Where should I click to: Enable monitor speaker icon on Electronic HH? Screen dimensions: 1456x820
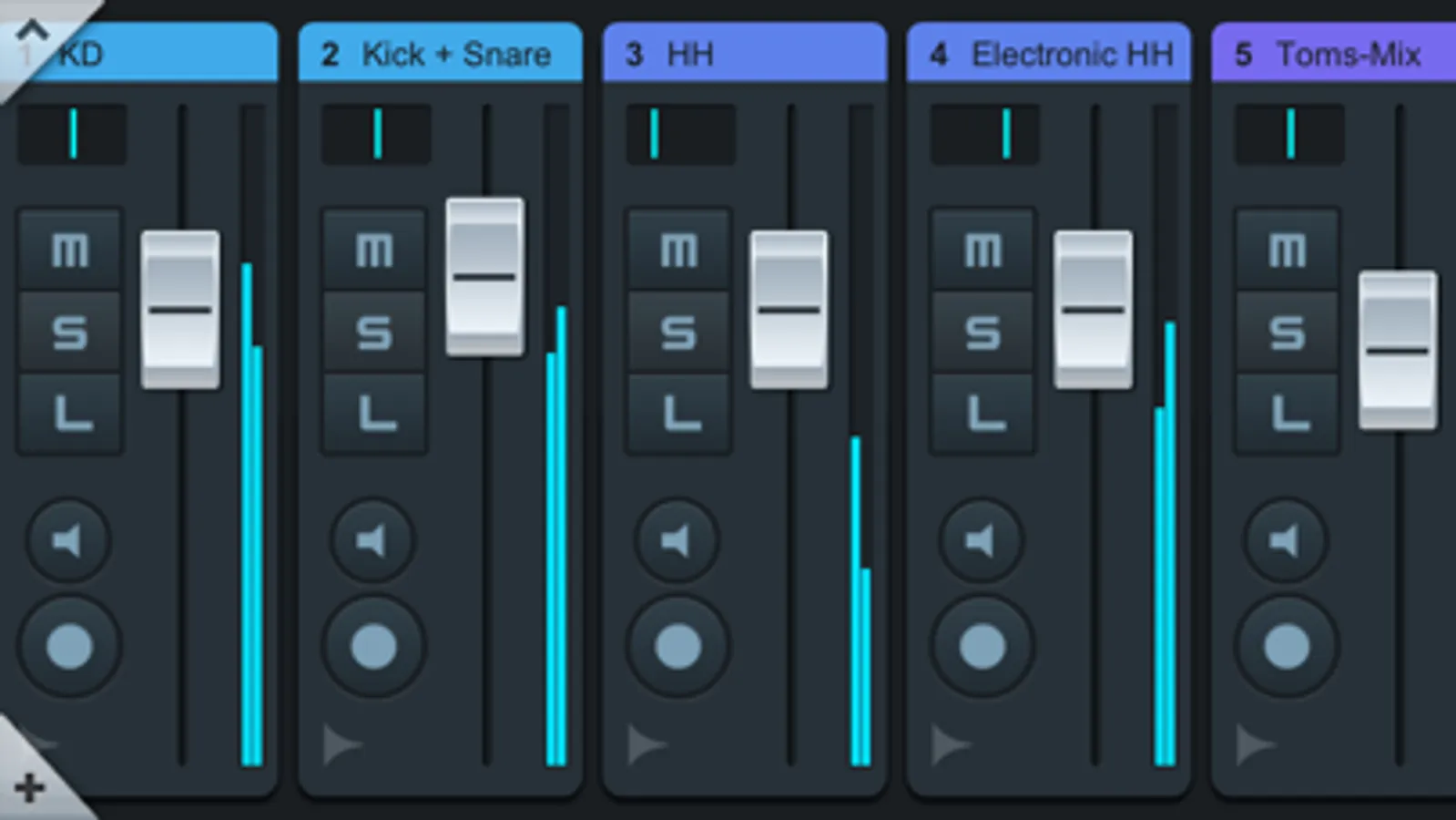[981, 541]
